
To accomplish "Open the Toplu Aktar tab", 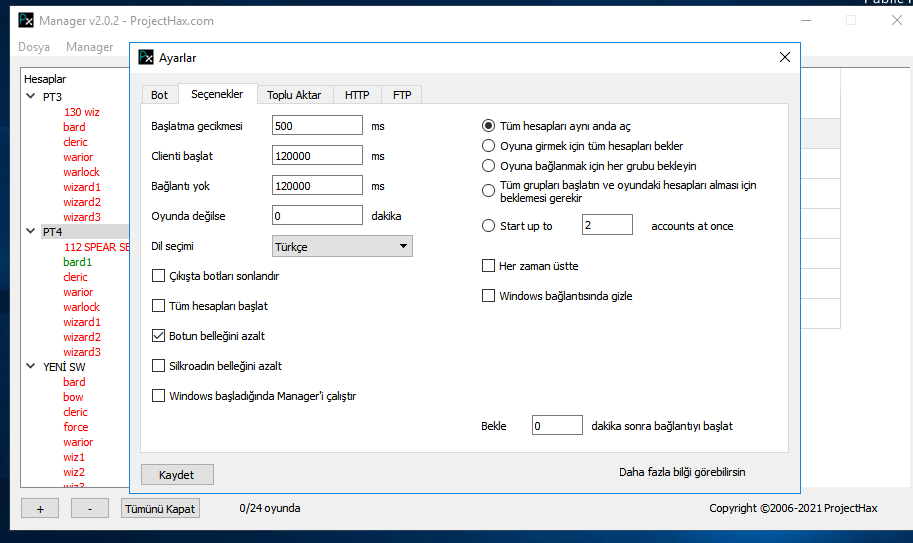I will (x=294, y=95).
